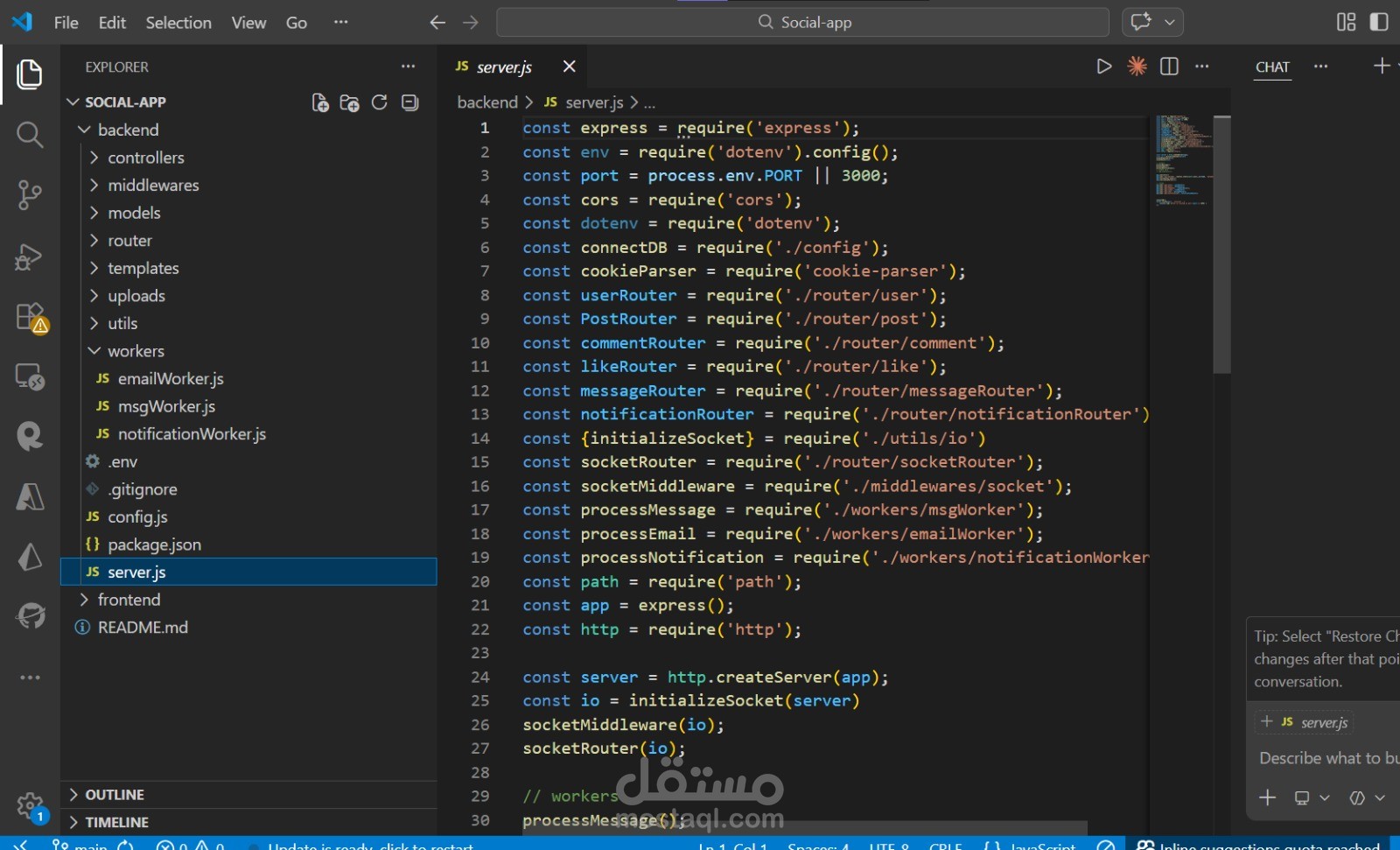
Task: Run the code with play button
Action: 1103,67
